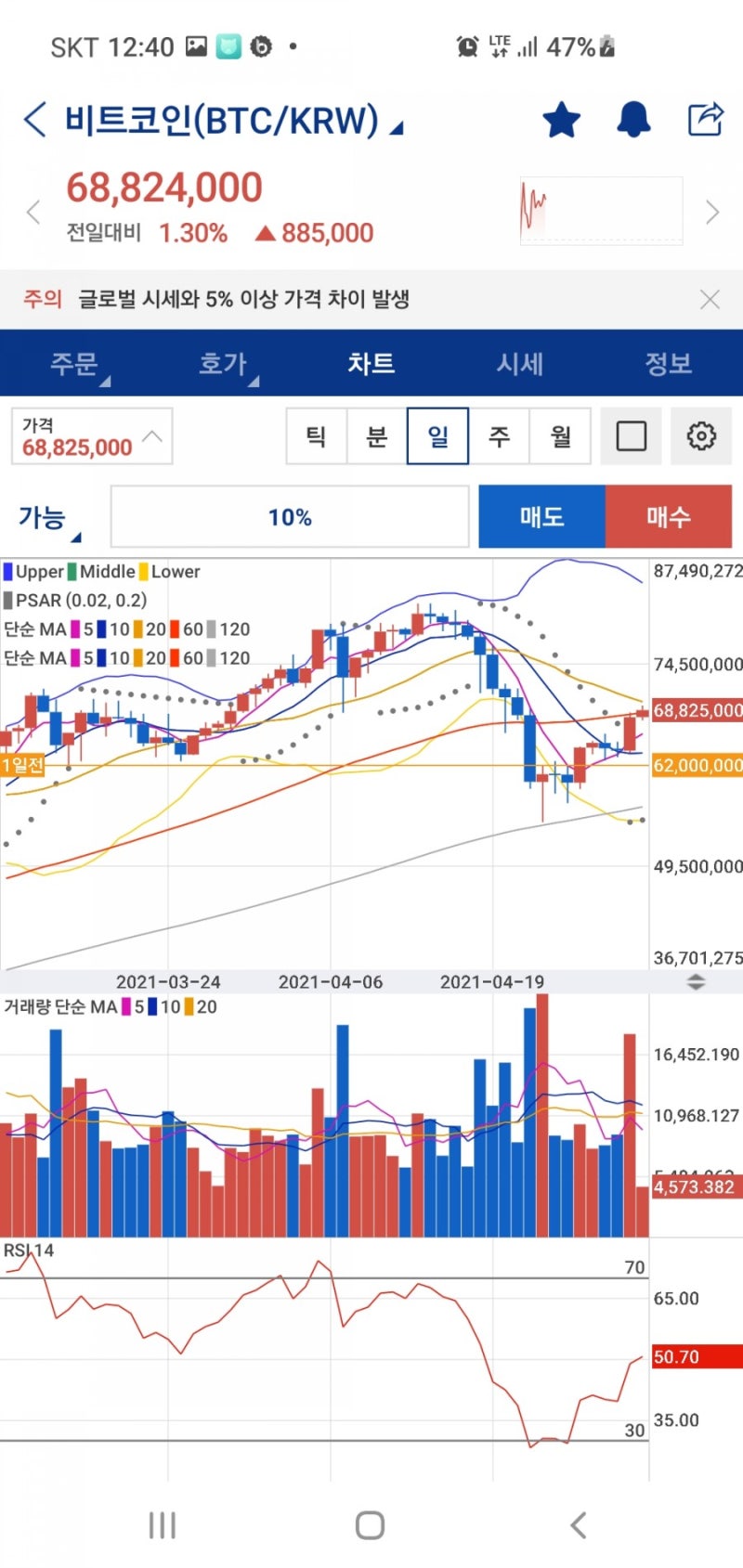Go to previous coin with left chevron
Screen dimensions: 743x1568
(x=33, y=212)
